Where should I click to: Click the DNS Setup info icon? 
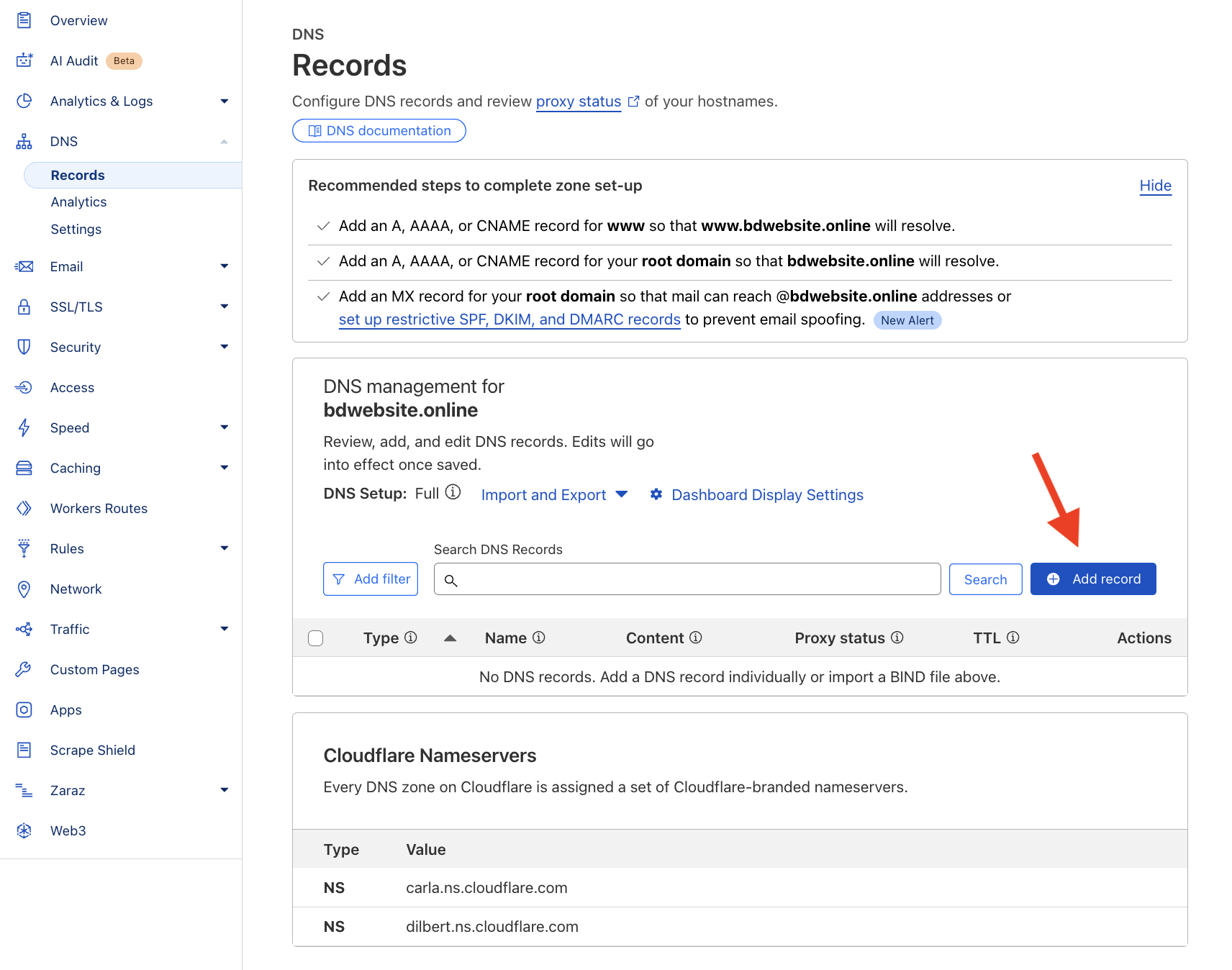pyautogui.click(x=453, y=492)
